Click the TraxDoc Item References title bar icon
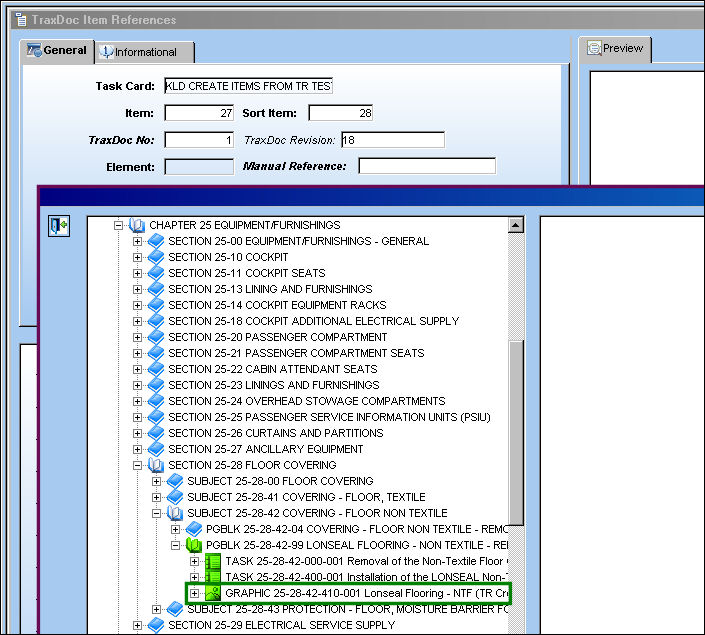The height and width of the screenshot is (635, 705). (x=21, y=20)
